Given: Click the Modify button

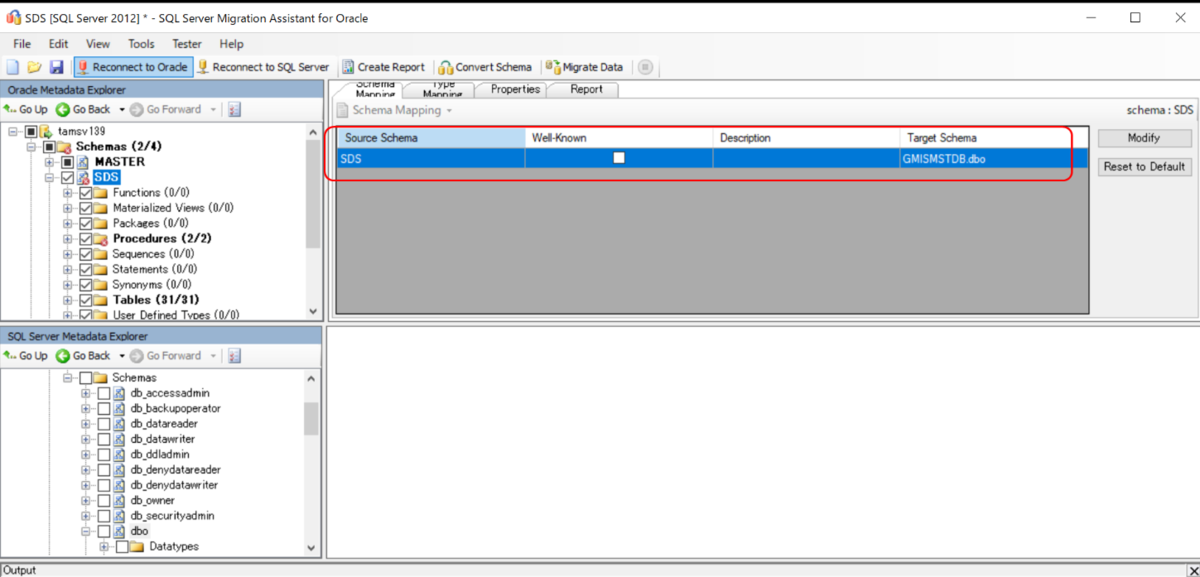Looking at the screenshot, I should [x=1144, y=138].
